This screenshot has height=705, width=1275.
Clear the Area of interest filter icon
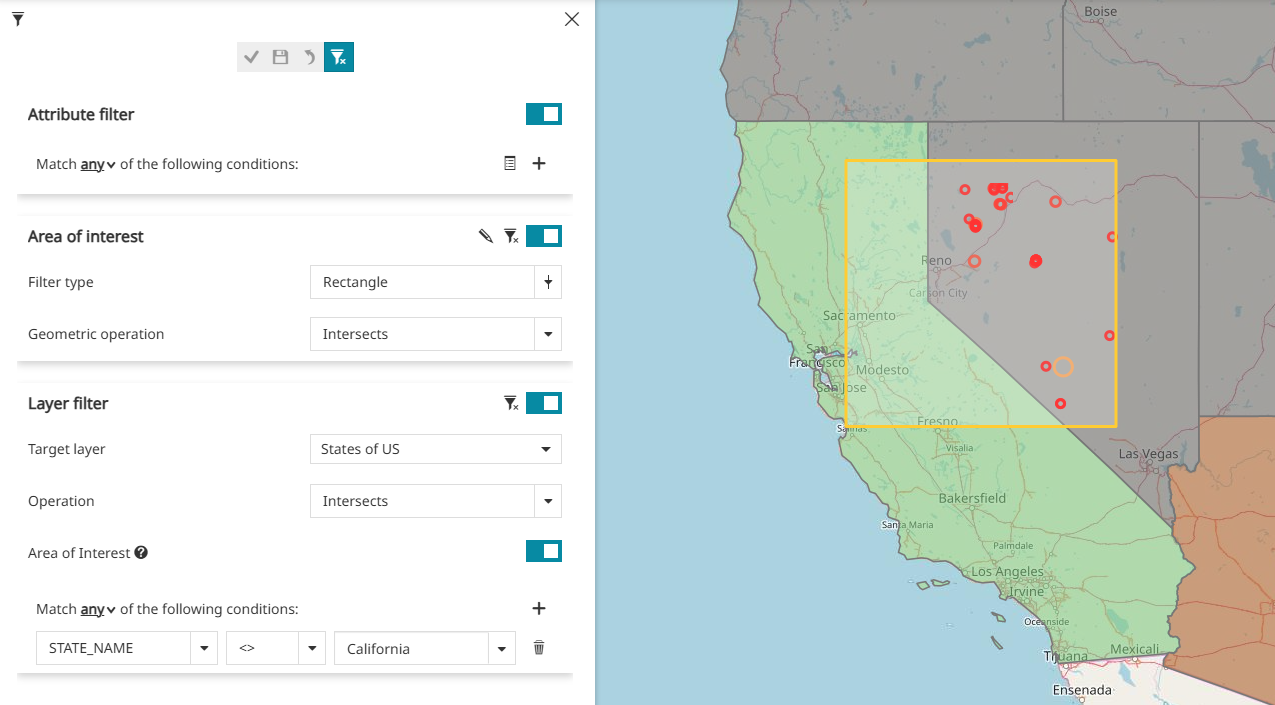click(x=511, y=236)
